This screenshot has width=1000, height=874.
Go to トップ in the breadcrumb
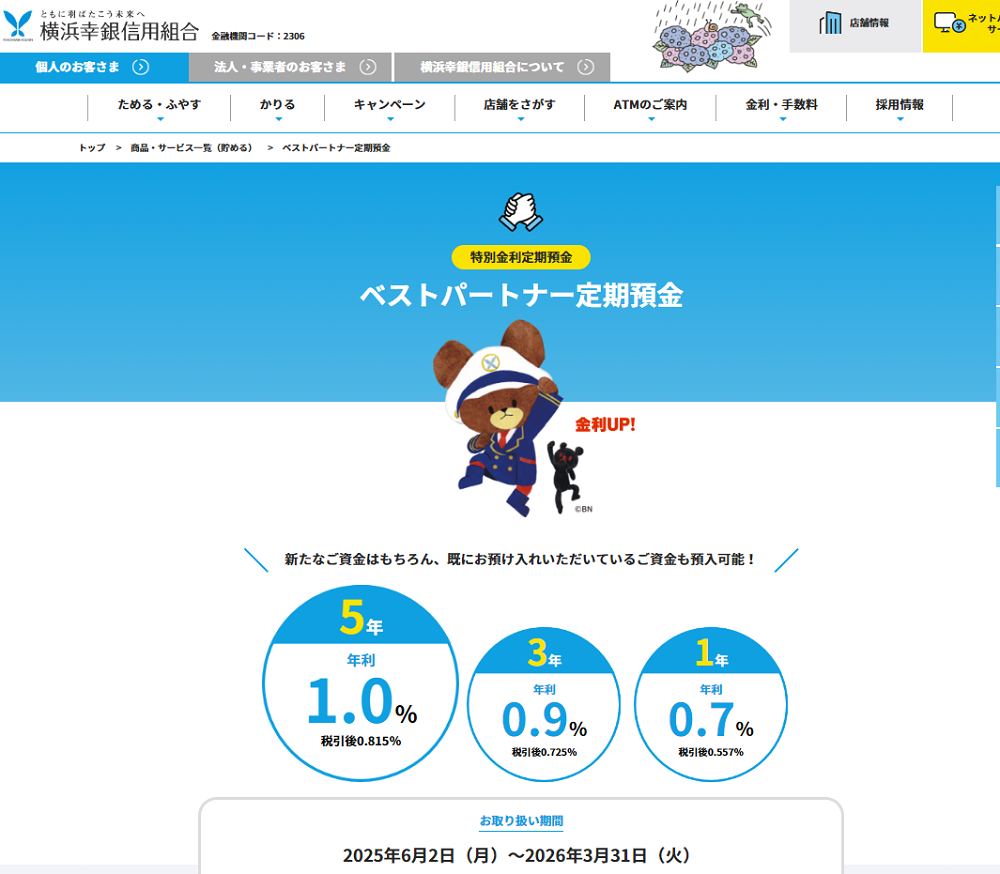pos(92,147)
